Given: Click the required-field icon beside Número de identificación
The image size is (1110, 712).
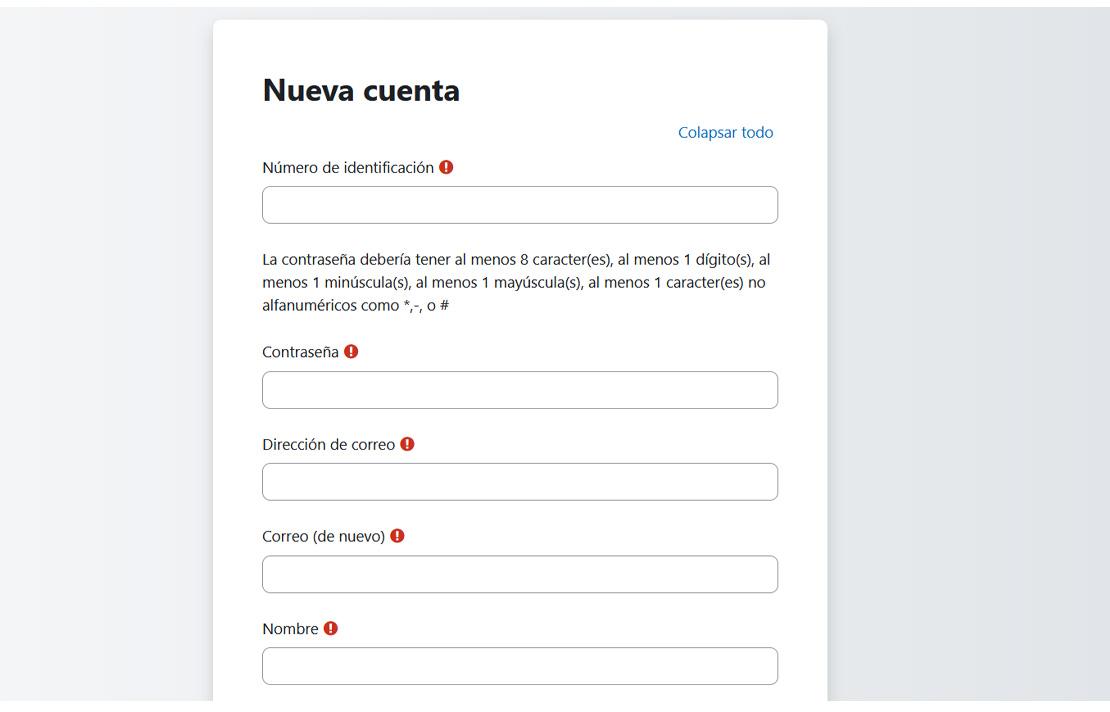Looking at the screenshot, I should coord(444,167).
